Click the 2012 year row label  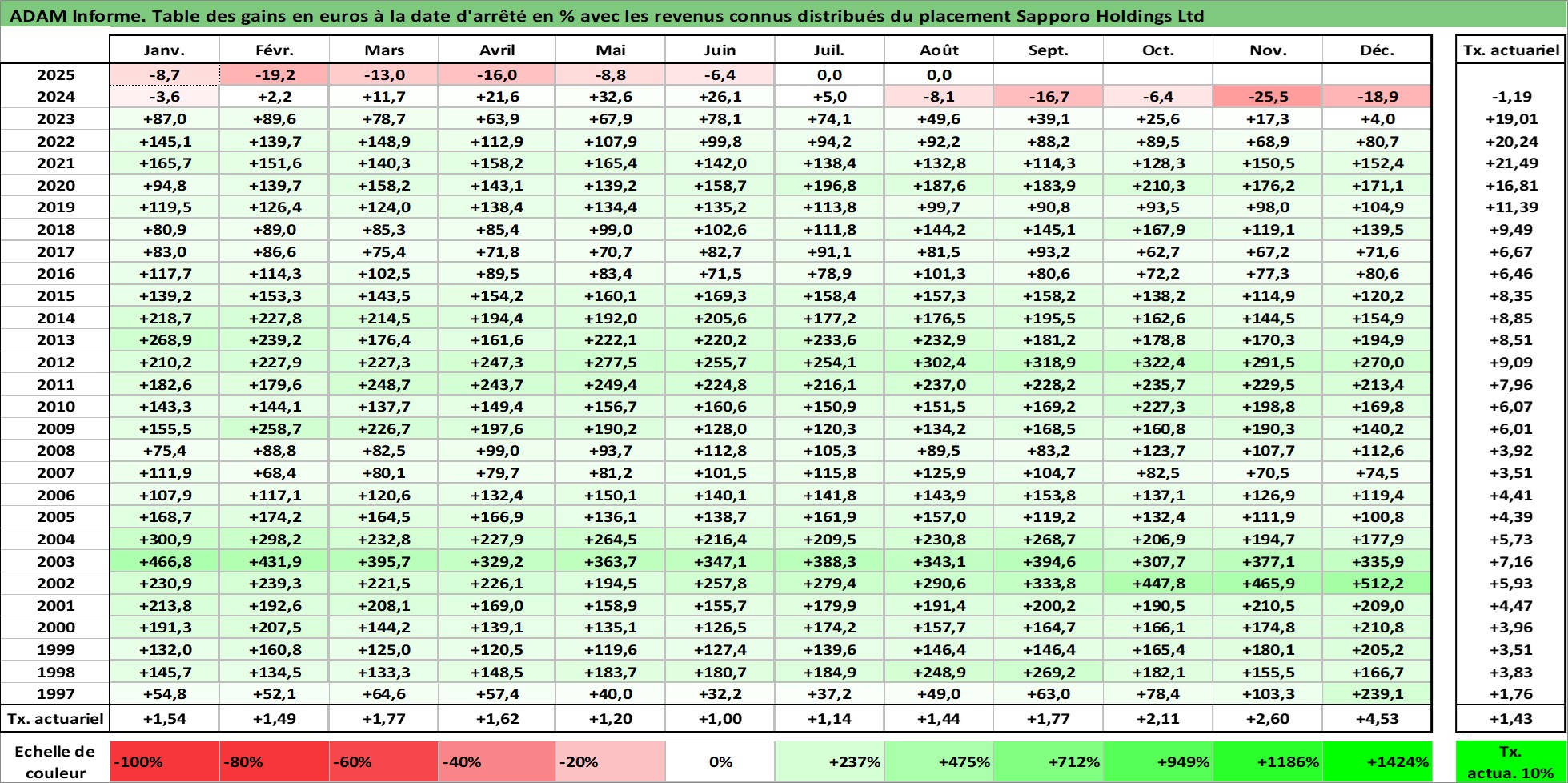coord(55,363)
